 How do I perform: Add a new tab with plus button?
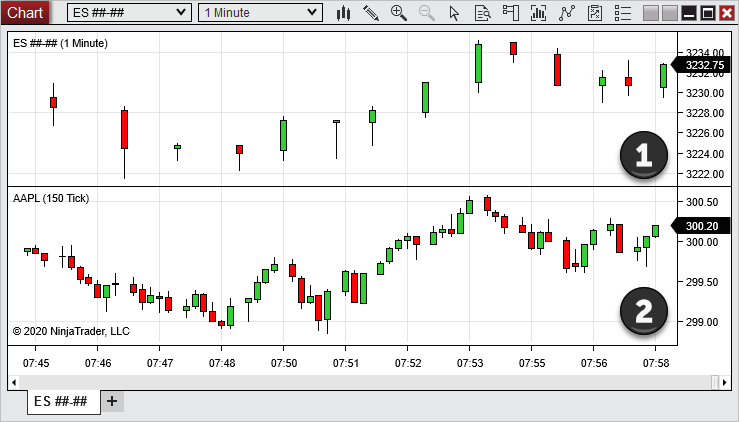[x=112, y=401]
